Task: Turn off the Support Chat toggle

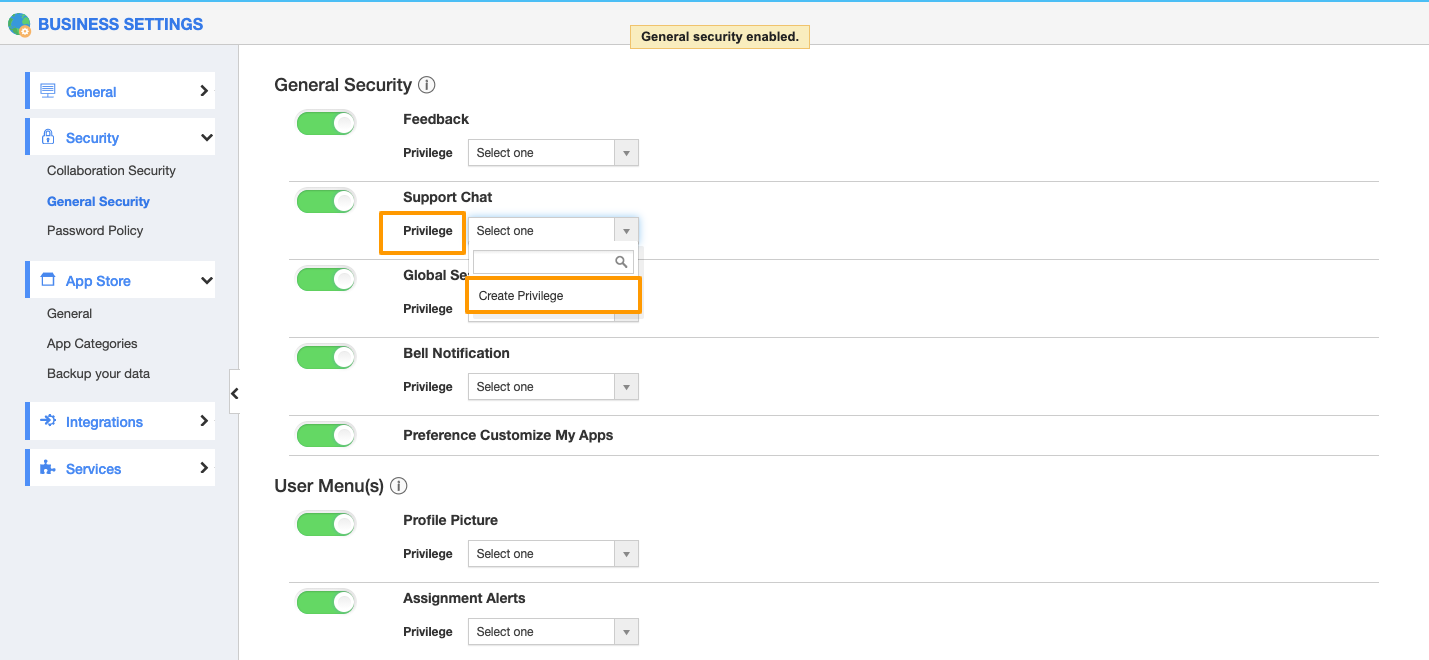Action: pos(326,201)
